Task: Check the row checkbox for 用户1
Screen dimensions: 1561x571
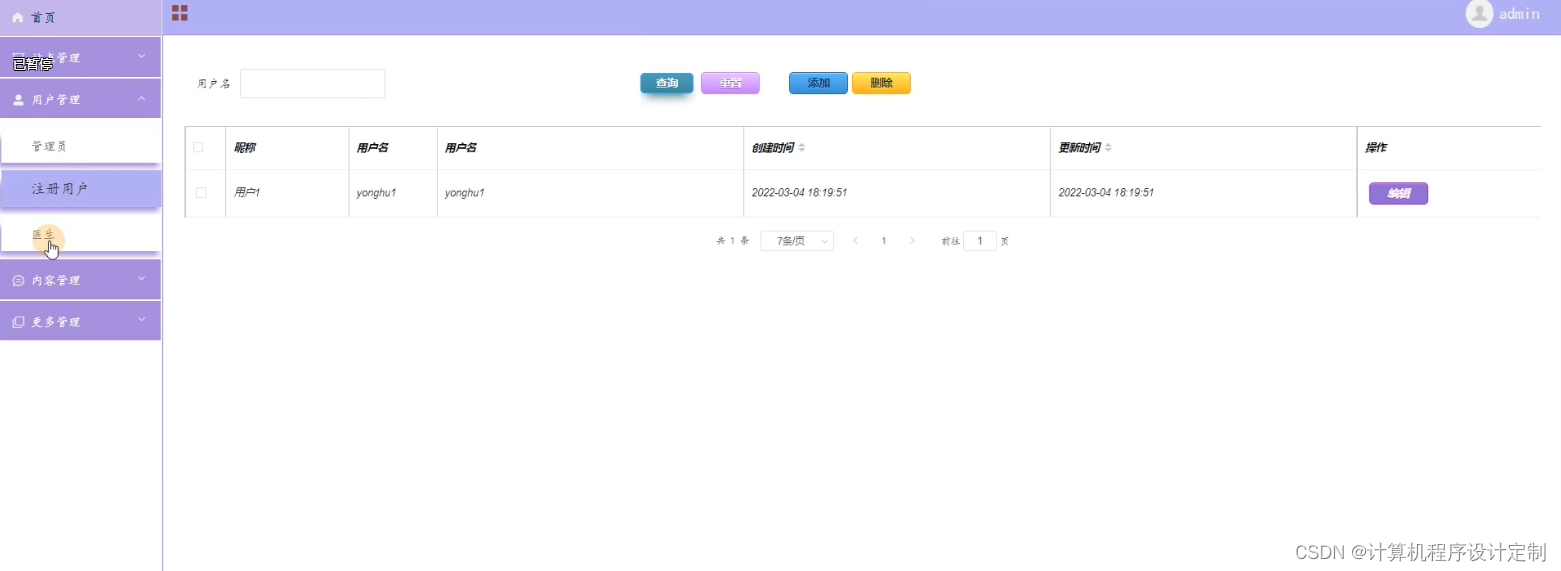Action: tap(201, 192)
